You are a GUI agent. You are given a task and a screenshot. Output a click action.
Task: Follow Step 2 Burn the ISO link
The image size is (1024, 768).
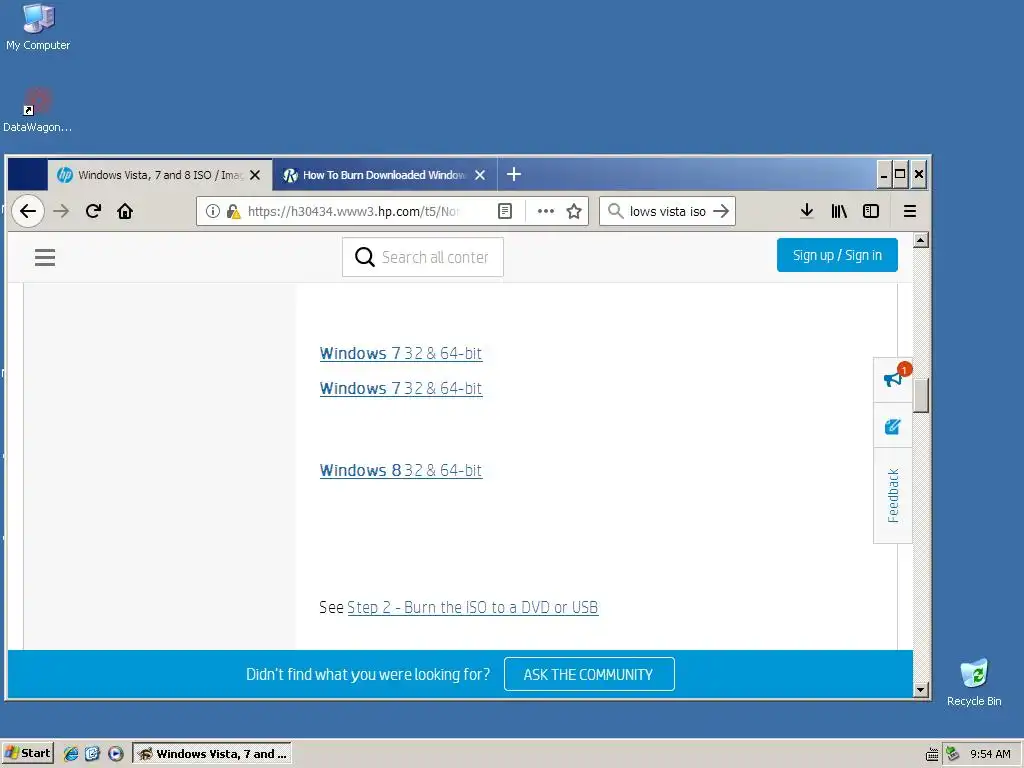pyautogui.click(x=473, y=607)
